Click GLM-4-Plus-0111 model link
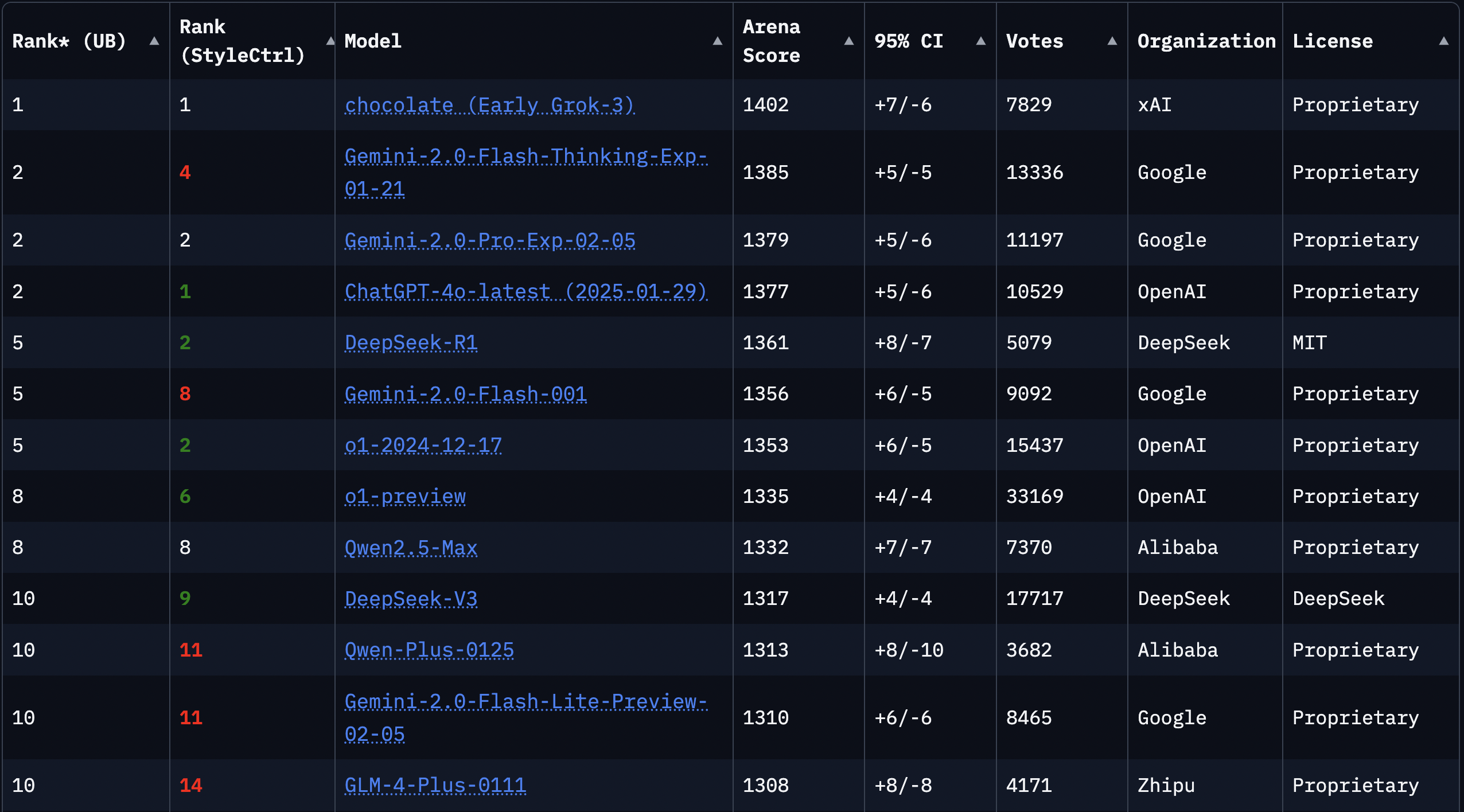The width and height of the screenshot is (1464, 812). pyautogui.click(x=435, y=786)
